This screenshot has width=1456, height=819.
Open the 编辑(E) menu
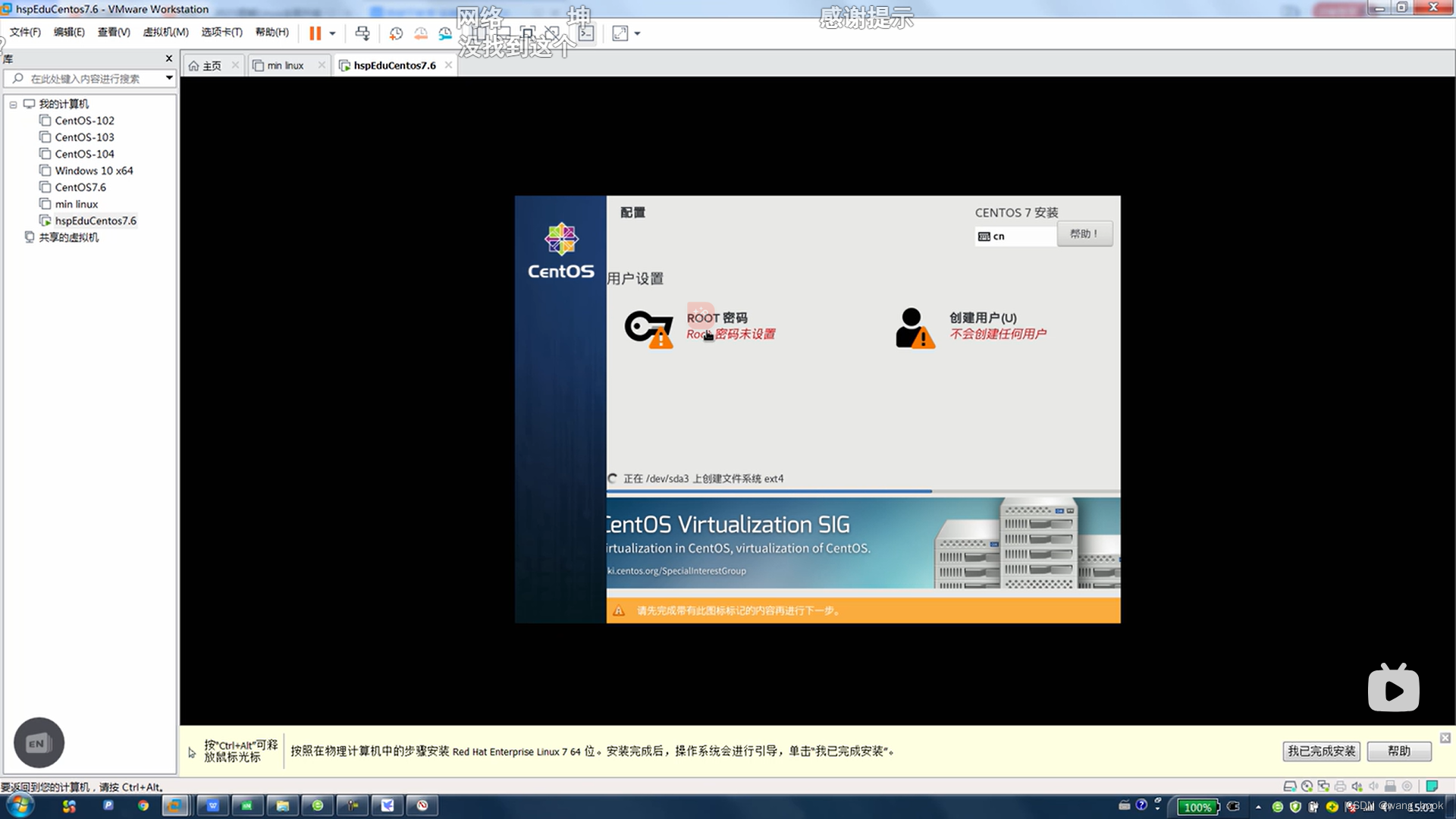[x=69, y=32]
